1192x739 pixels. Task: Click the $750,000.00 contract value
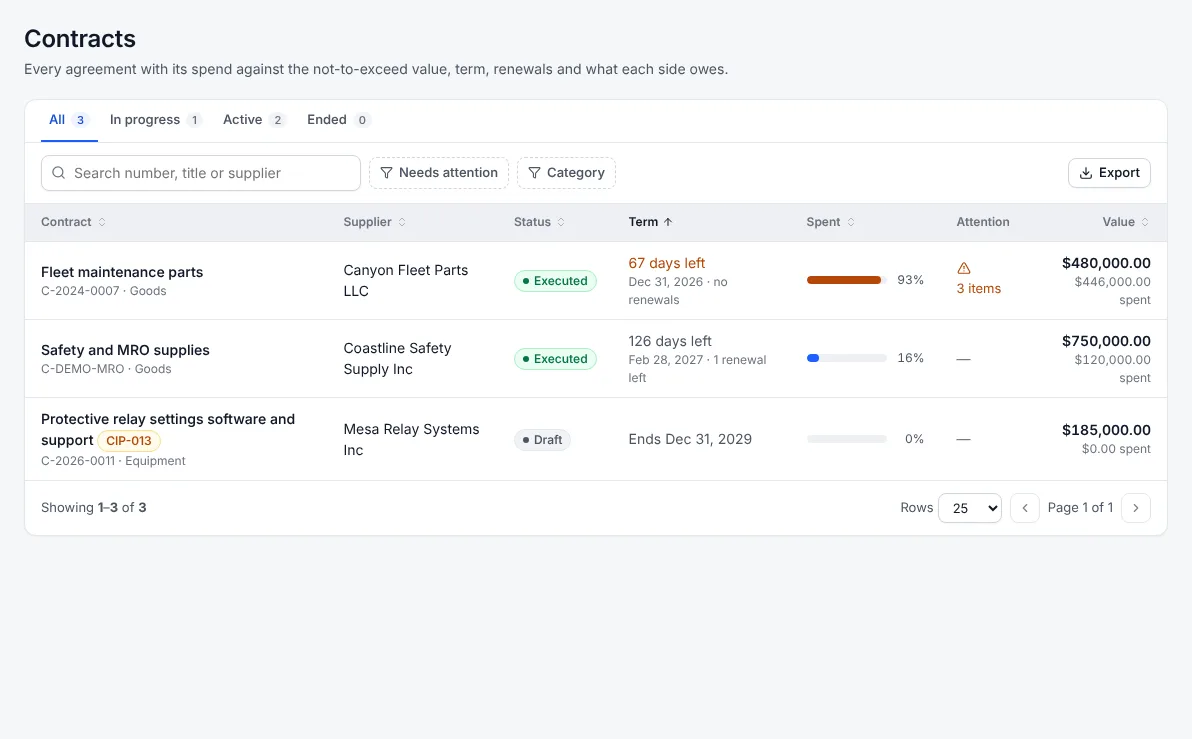coord(1106,341)
